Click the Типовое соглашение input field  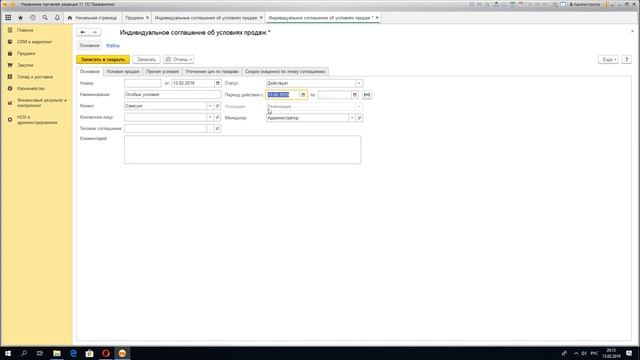click(x=165, y=129)
